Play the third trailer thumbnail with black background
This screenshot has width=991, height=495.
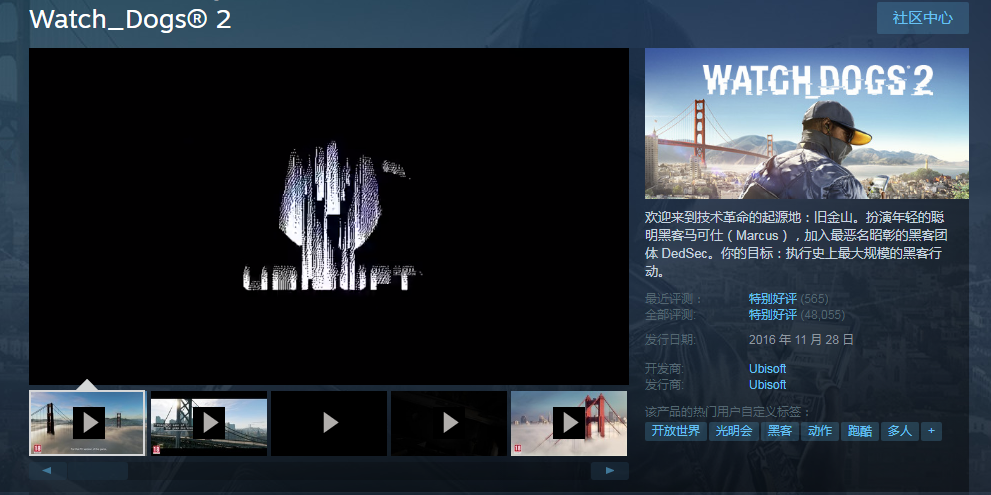click(x=329, y=423)
